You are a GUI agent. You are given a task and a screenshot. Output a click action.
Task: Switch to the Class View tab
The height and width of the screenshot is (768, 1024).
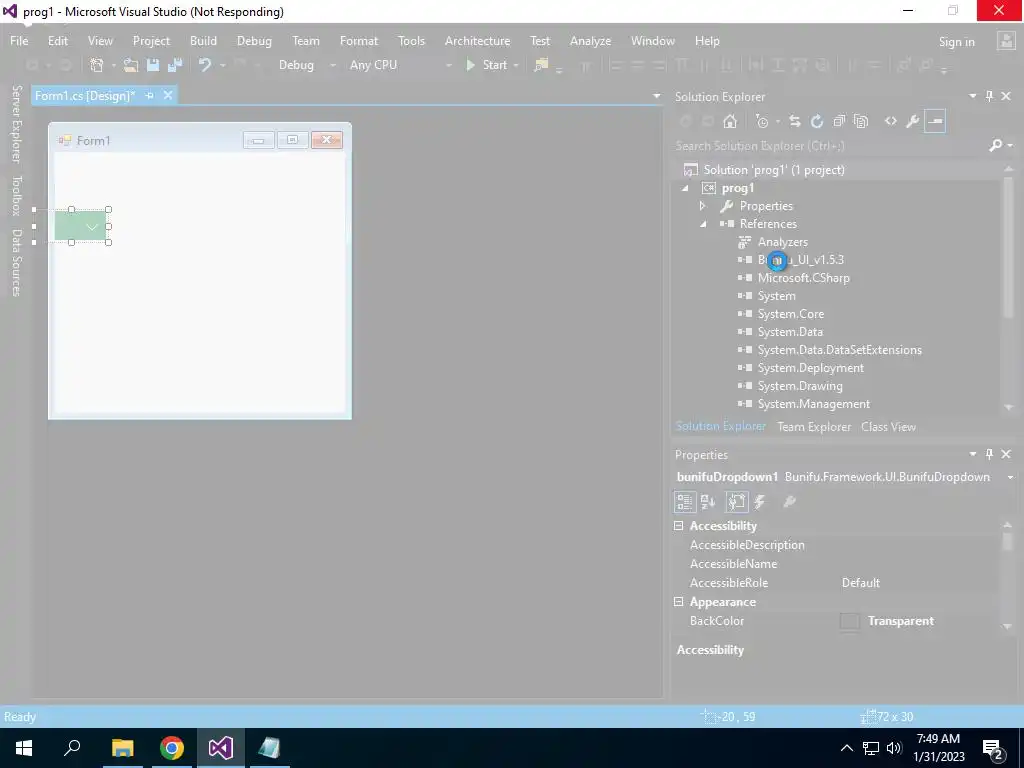click(x=888, y=426)
